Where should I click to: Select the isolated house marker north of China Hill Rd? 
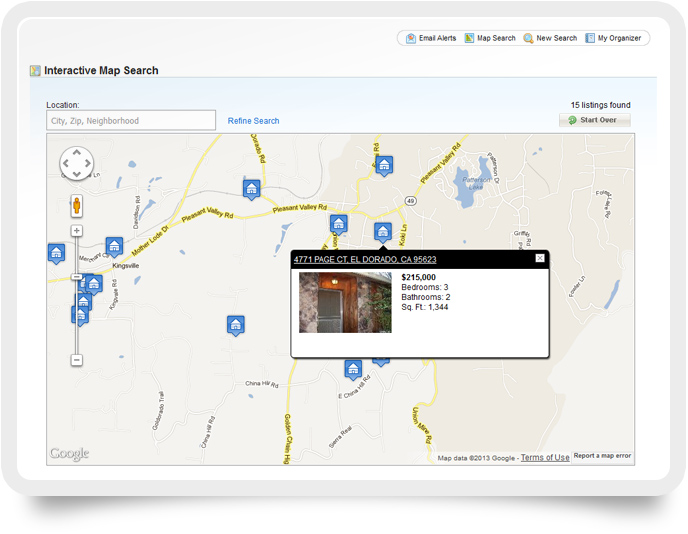[x=236, y=326]
